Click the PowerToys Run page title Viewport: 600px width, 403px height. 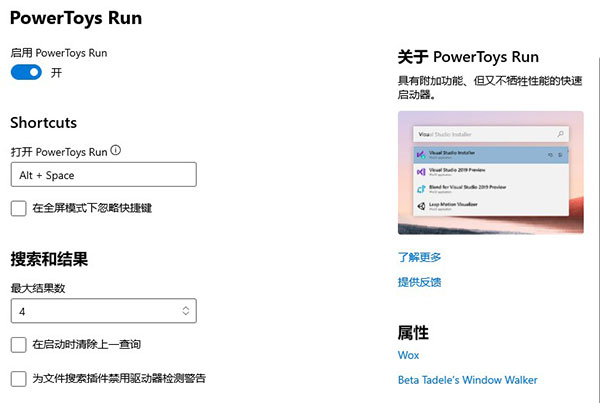pyautogui.click(x=76, y=18)
